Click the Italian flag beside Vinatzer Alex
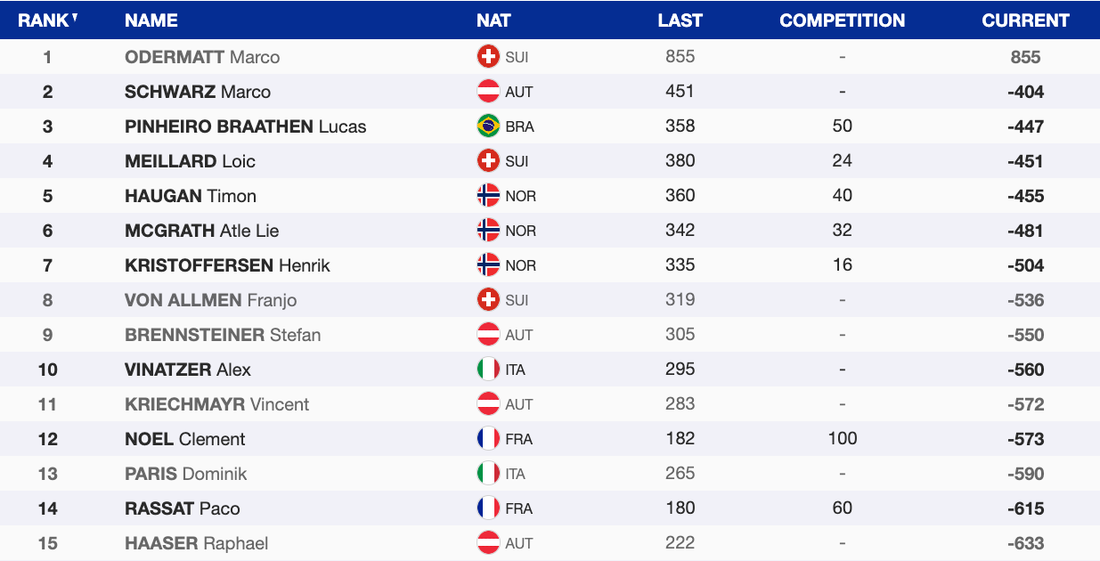The image size is (1100, 561). [488, 370]
